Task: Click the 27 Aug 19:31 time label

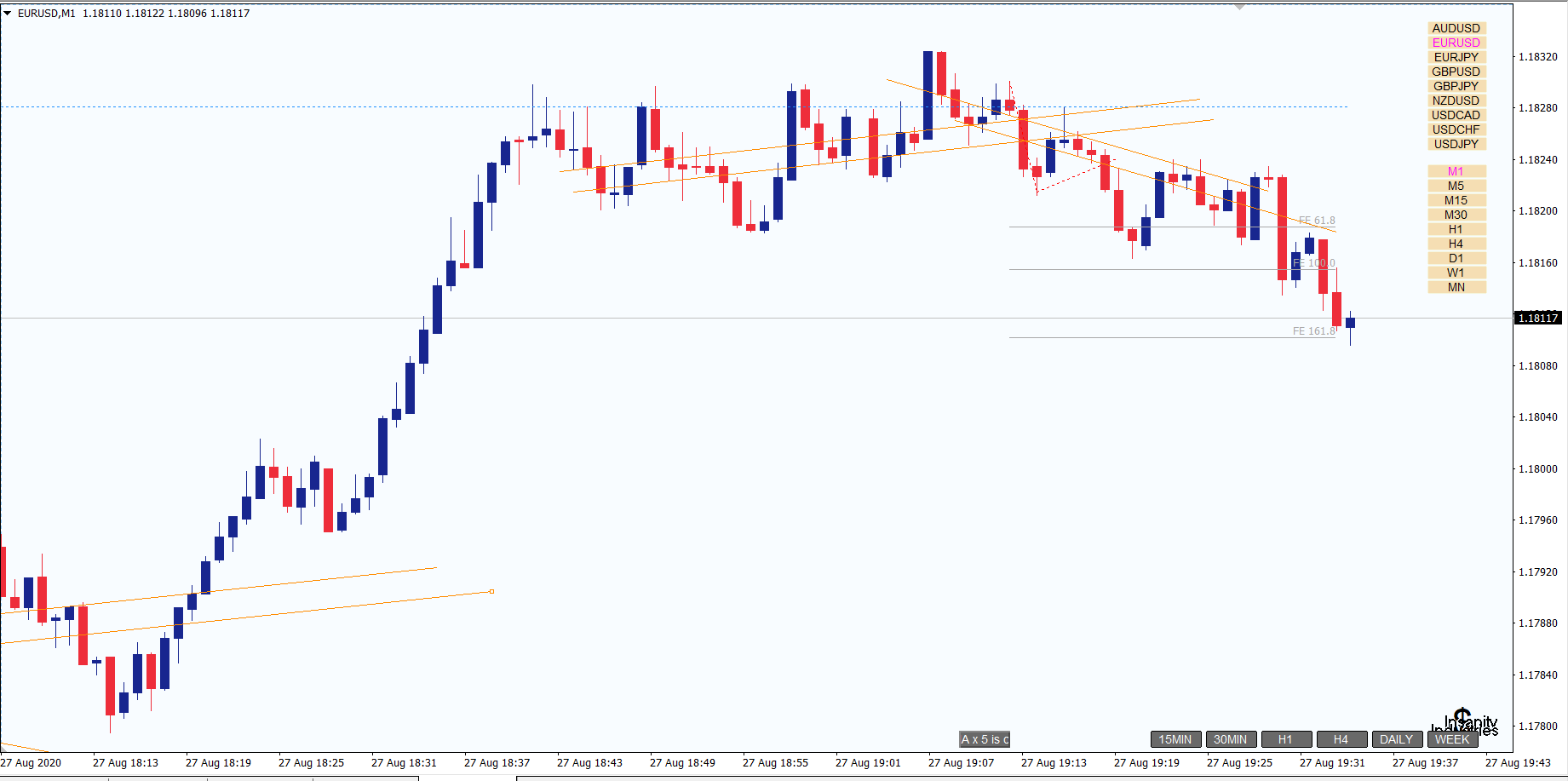Action: [1332, 763]
